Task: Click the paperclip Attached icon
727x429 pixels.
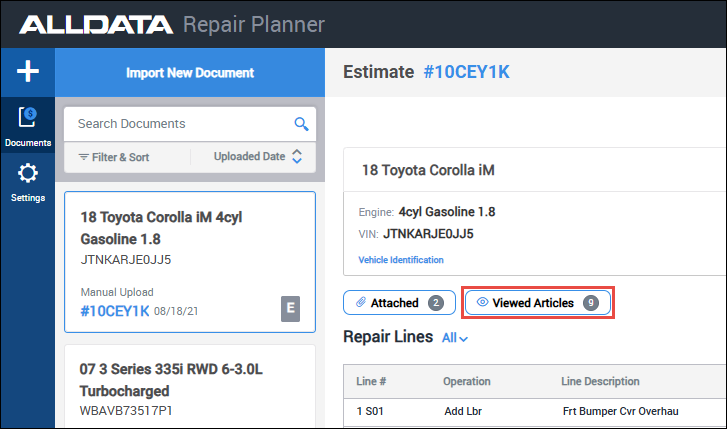Action: pyautogui.click(x=360, y=302)
